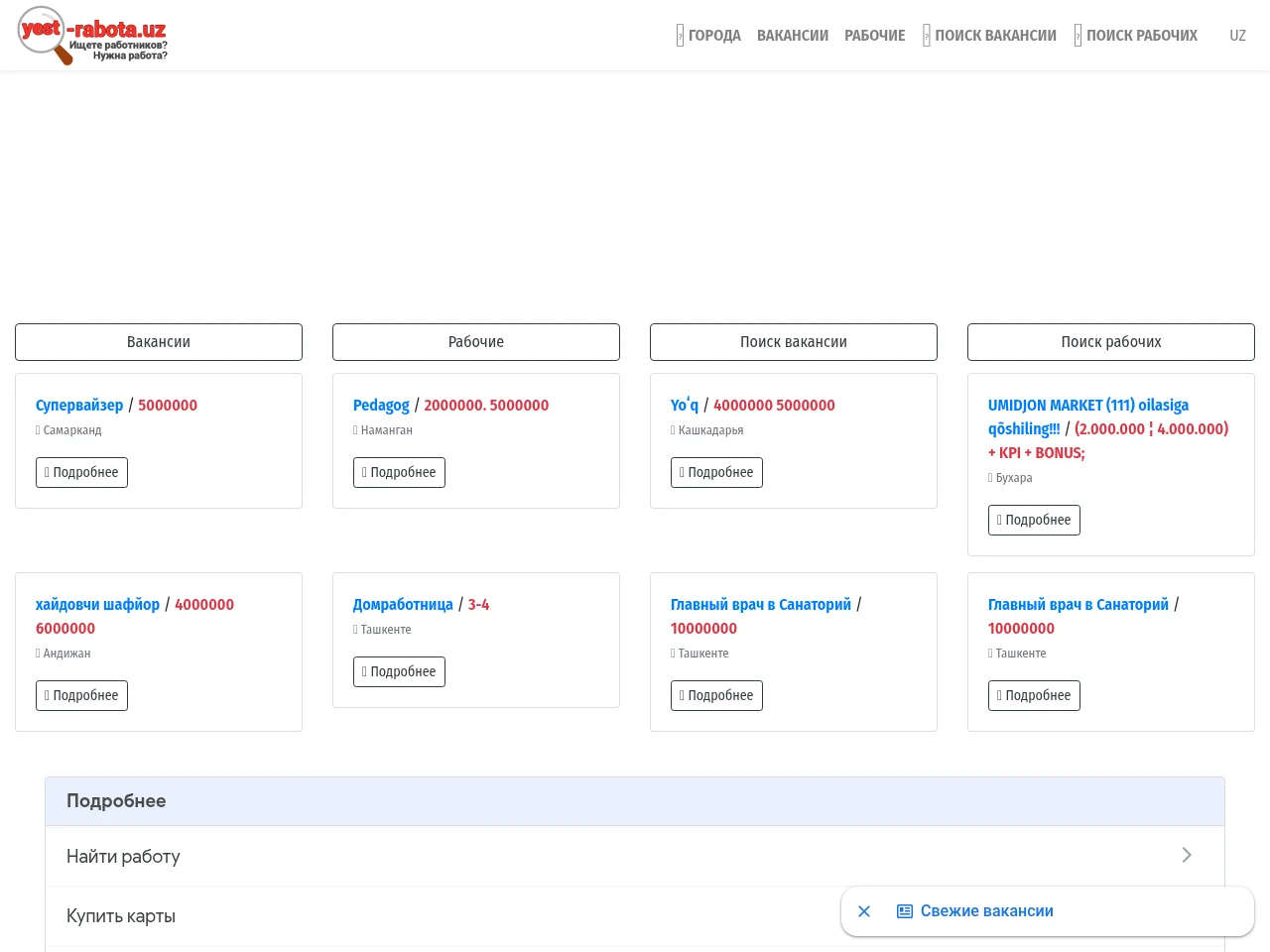Go to ВАКАНСИИ in navigation bar
Screen dimensions: 1270x952
click(x=793, y=36)
